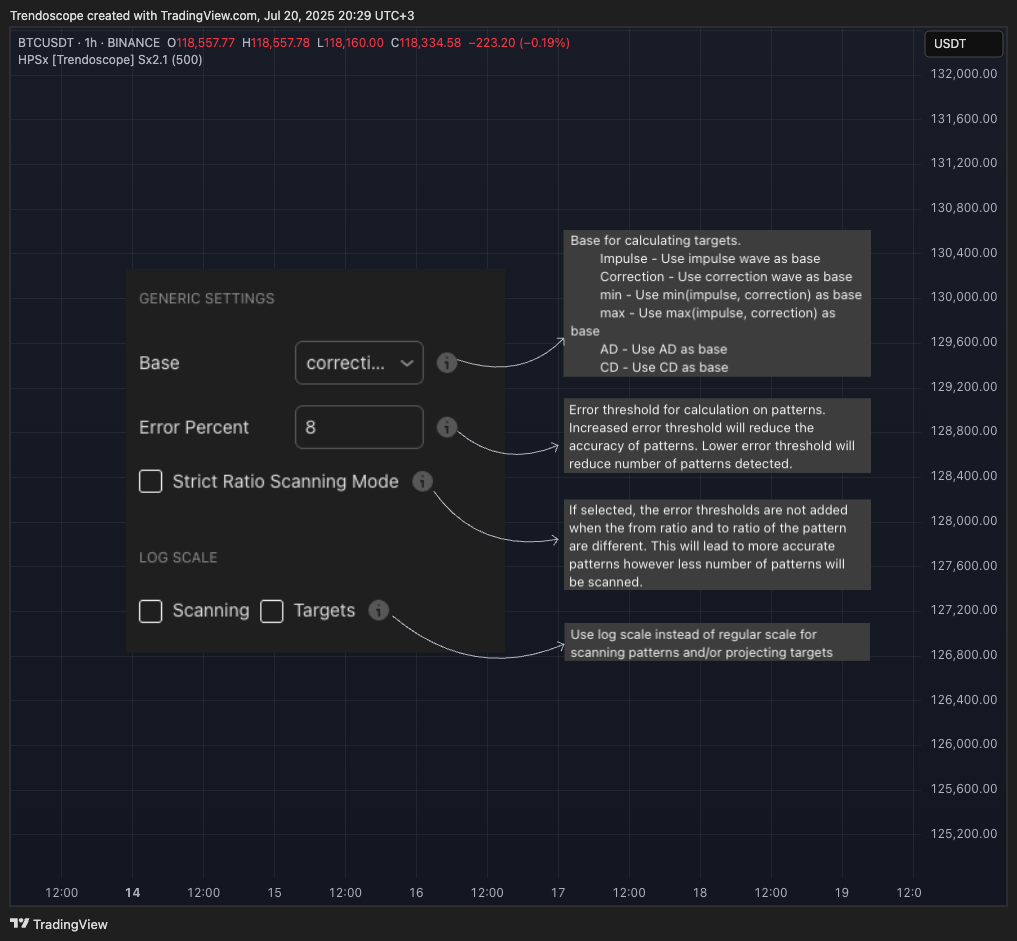Click the USDT currency button
The width and height of the screenshot is (1017, 941).
tap(963, 44)
